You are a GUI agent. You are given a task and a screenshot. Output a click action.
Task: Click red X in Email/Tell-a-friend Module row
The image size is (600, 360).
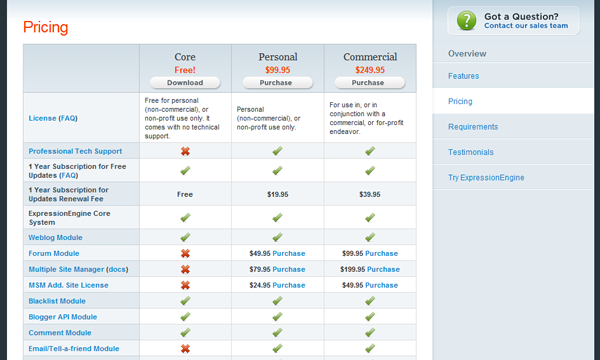pos(185,349)
